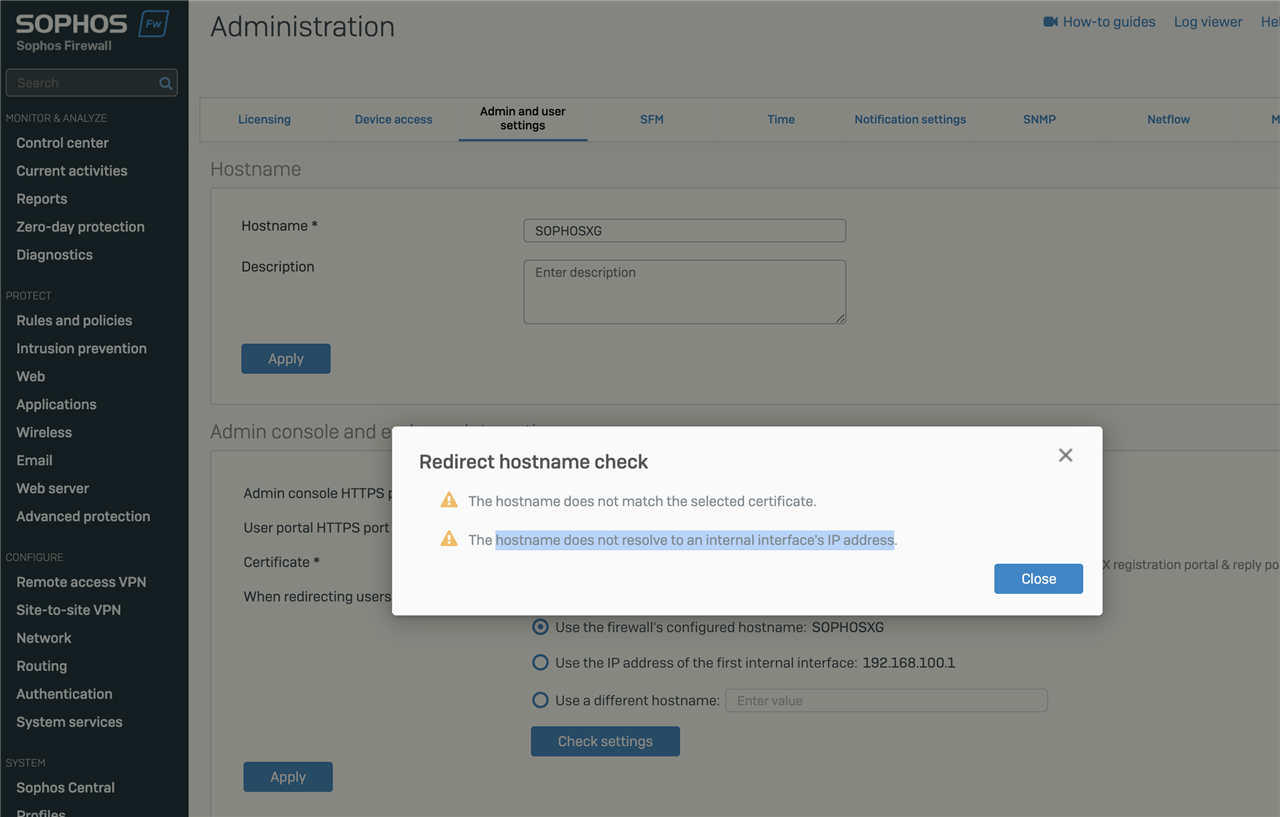Click the Sophos Fw logo badge
Viewport: 1280px width, 817px height.
point(153,24)
